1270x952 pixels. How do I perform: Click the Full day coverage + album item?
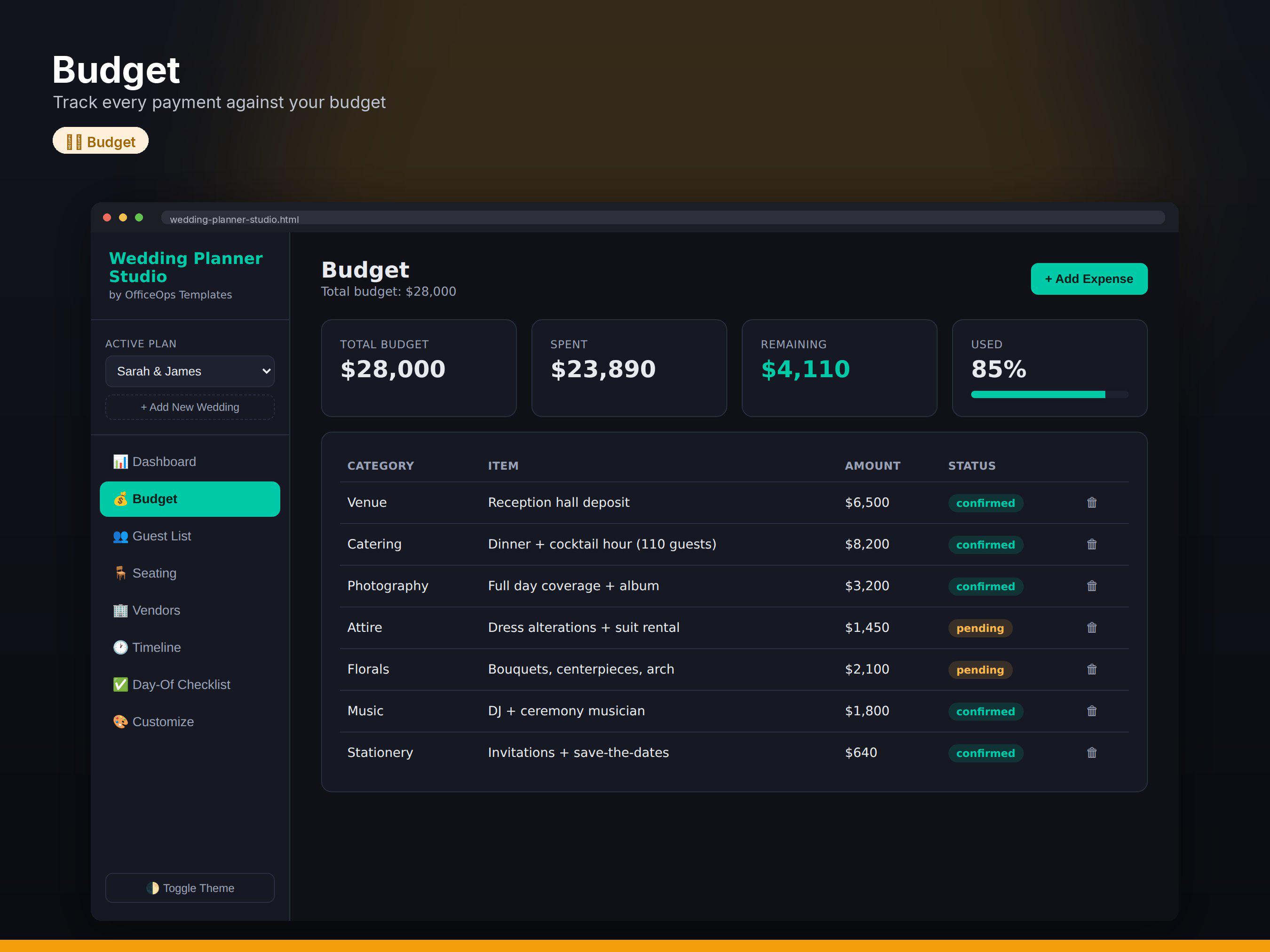(x=573, y=586)
